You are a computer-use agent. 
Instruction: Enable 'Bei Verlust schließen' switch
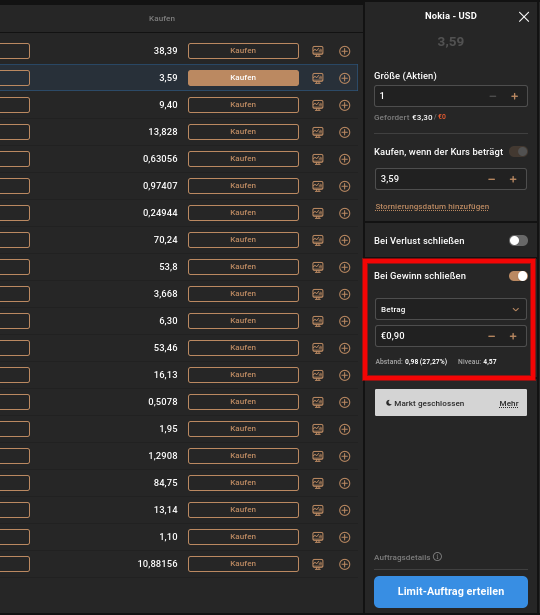tap(518, 240)
